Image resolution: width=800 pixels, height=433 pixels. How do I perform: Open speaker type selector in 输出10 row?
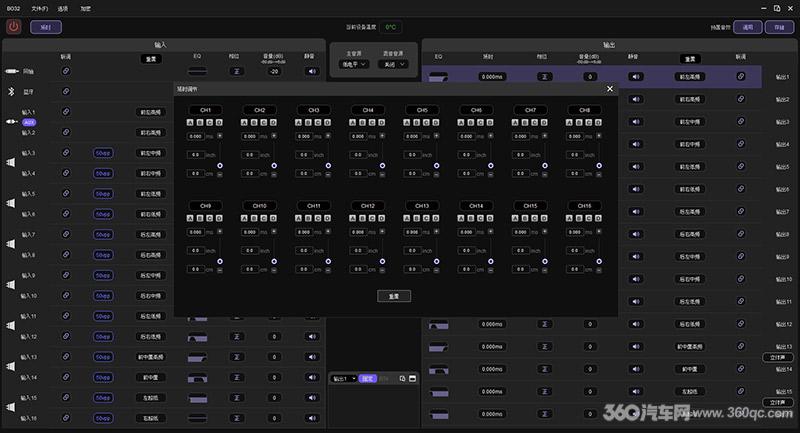click(x=690, y=279)
